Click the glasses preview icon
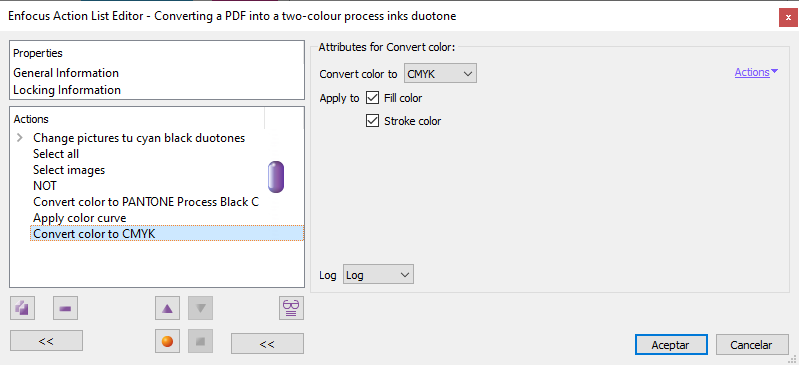 [291, 308]
